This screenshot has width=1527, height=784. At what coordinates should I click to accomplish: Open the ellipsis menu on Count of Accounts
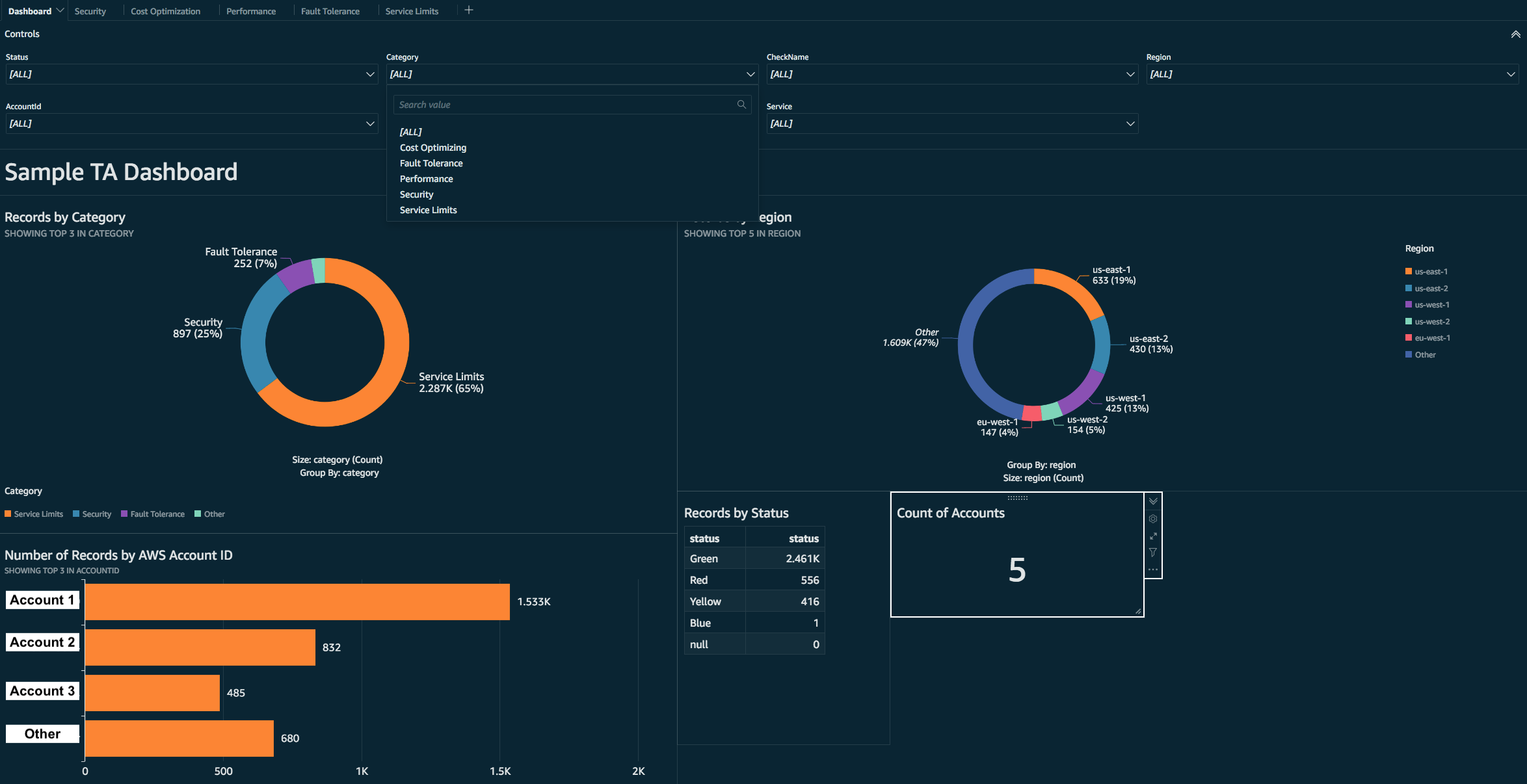[1153, 569]
